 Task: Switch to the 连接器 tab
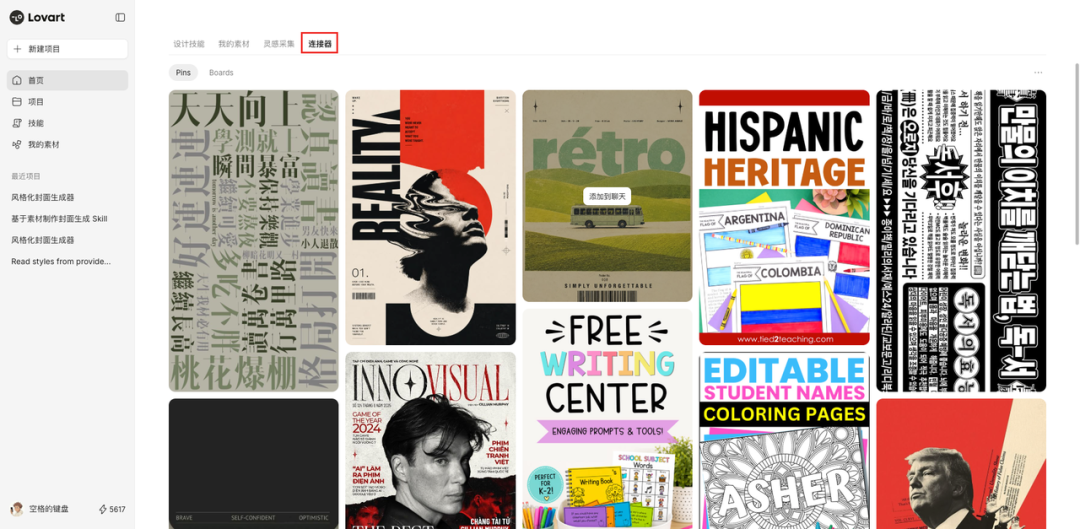[x=320, y=43]
